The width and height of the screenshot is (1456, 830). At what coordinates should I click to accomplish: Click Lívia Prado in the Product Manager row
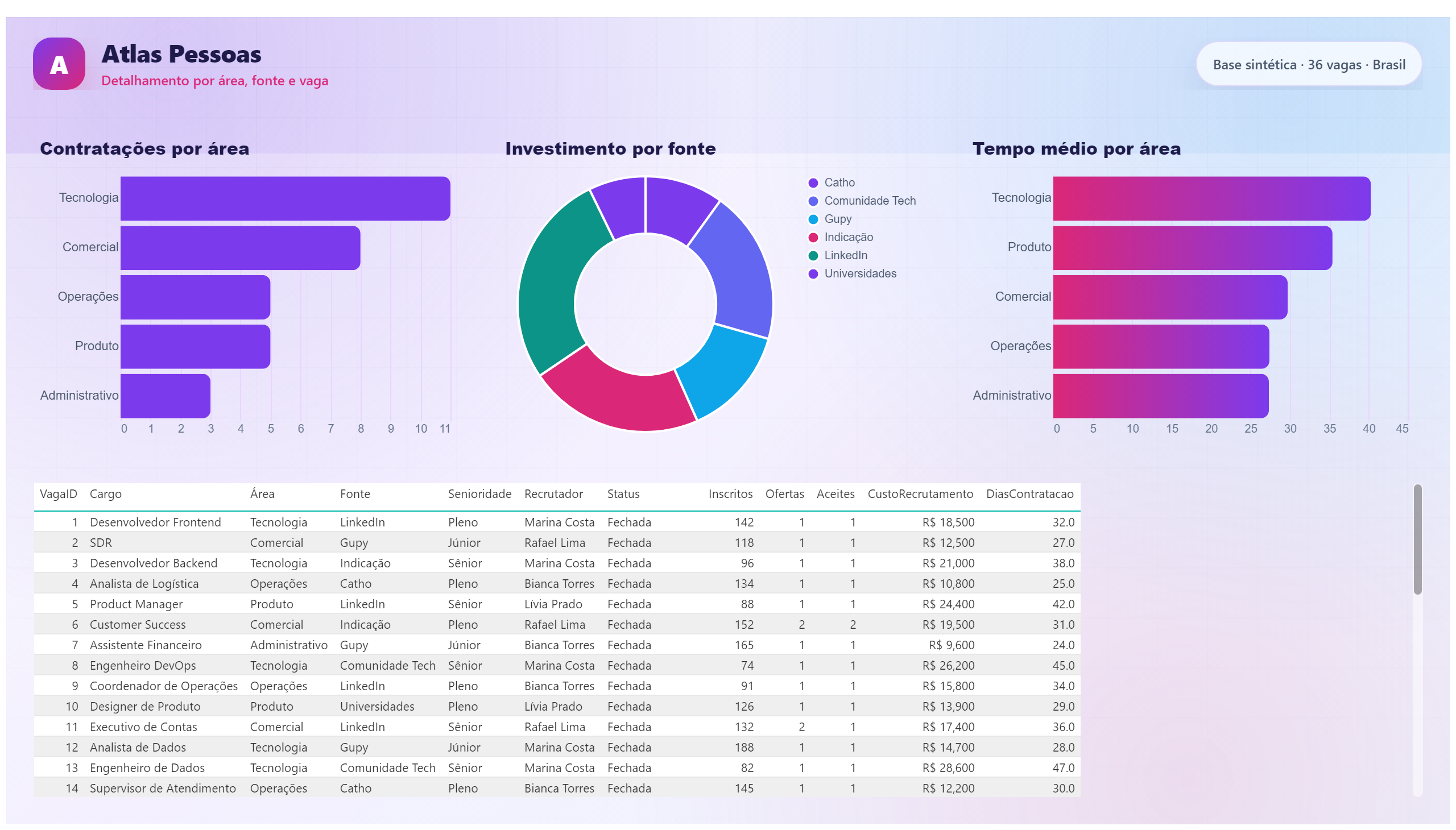(x=553, y=604)
